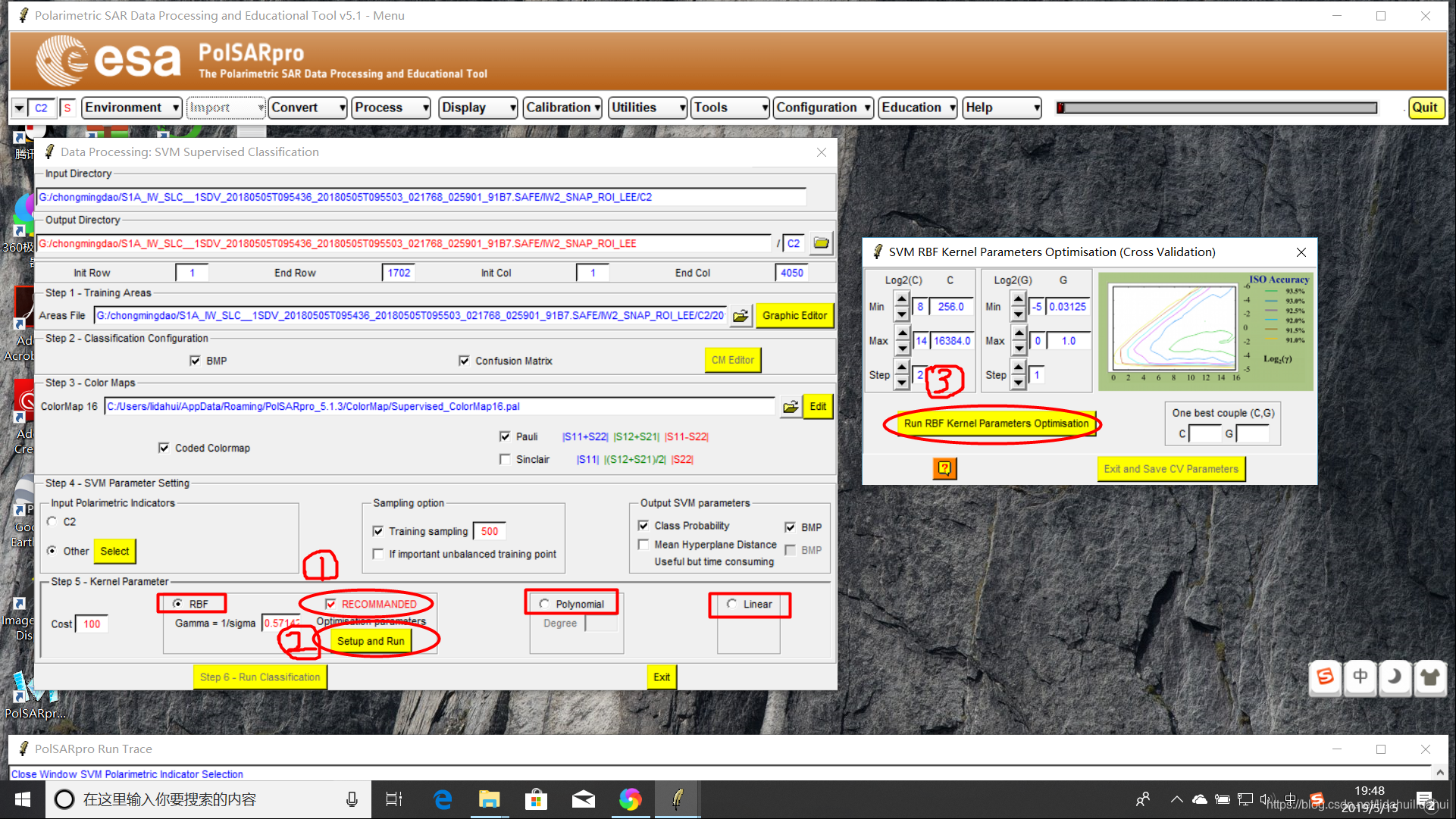The height and width of the screenshot is (819, 1456).
Task: Click Step 6 Run Classification button
Action: coord(260,677)
